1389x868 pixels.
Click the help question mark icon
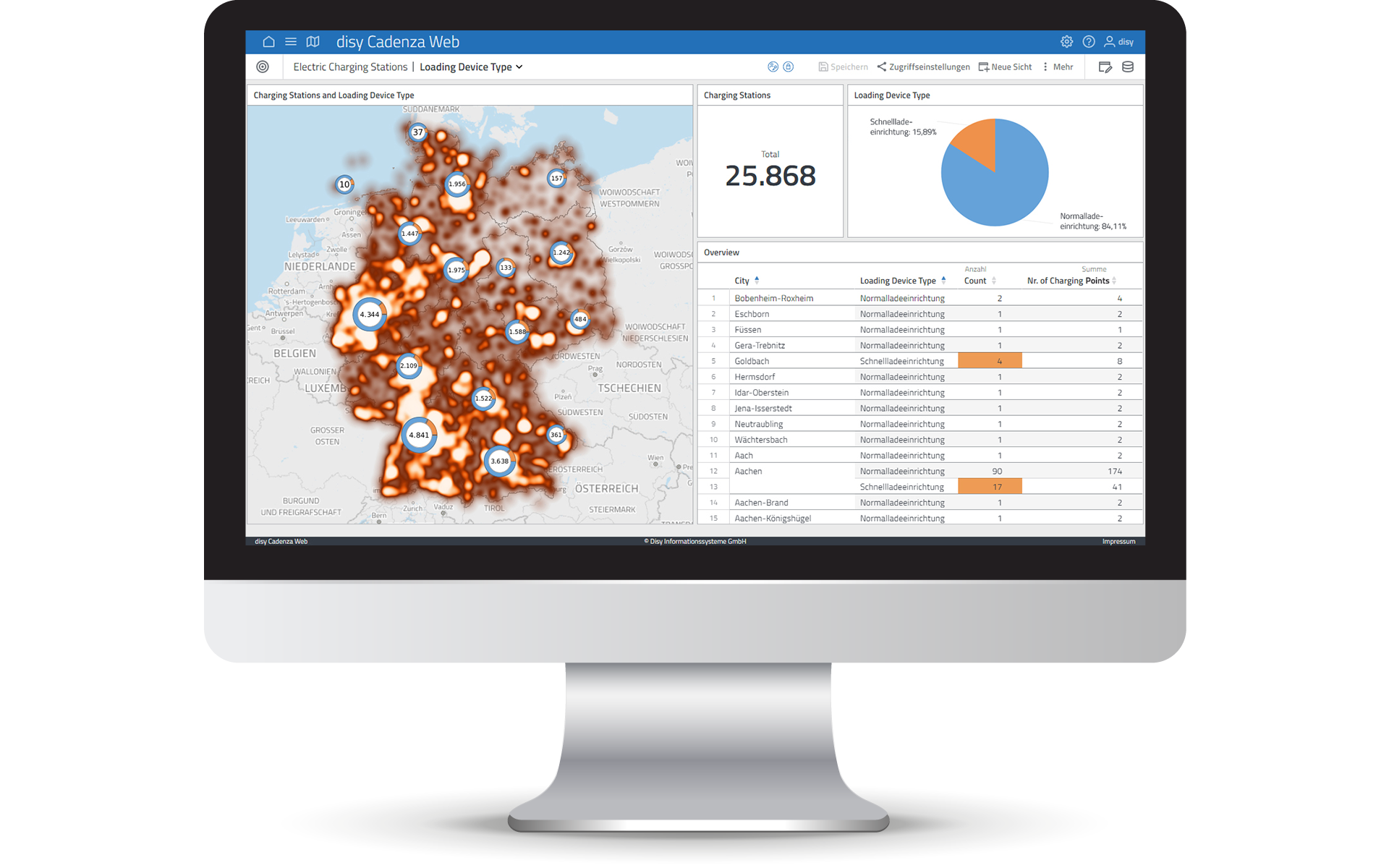point(1089,42)
